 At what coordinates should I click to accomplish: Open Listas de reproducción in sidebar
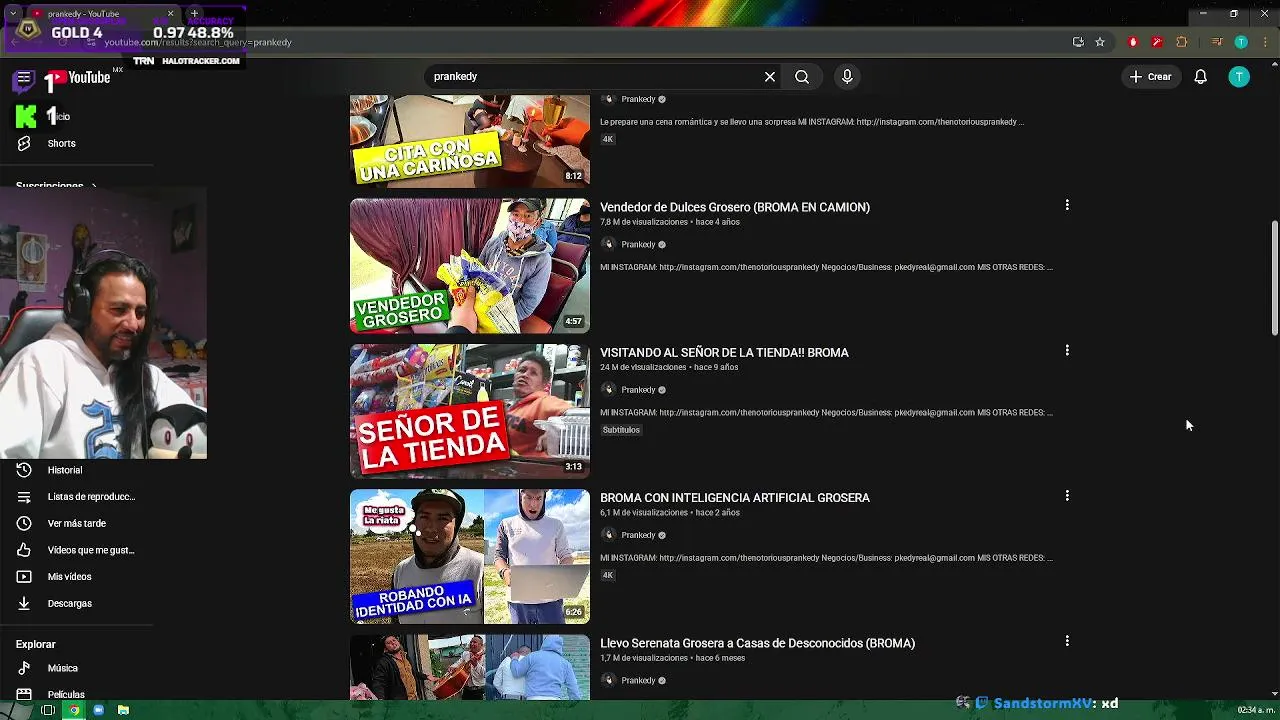tap(91, 497)
